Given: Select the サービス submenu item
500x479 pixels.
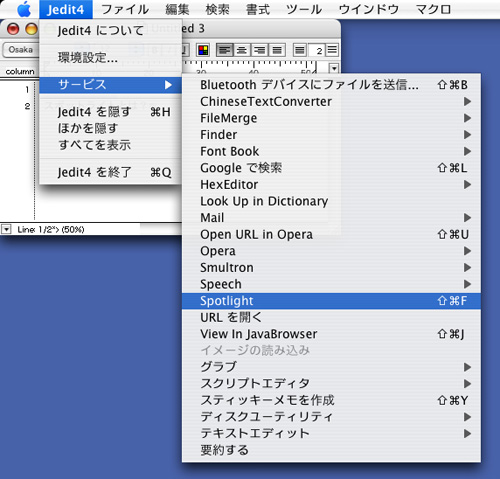Looking at the screenshot, I should coord(110,85).
